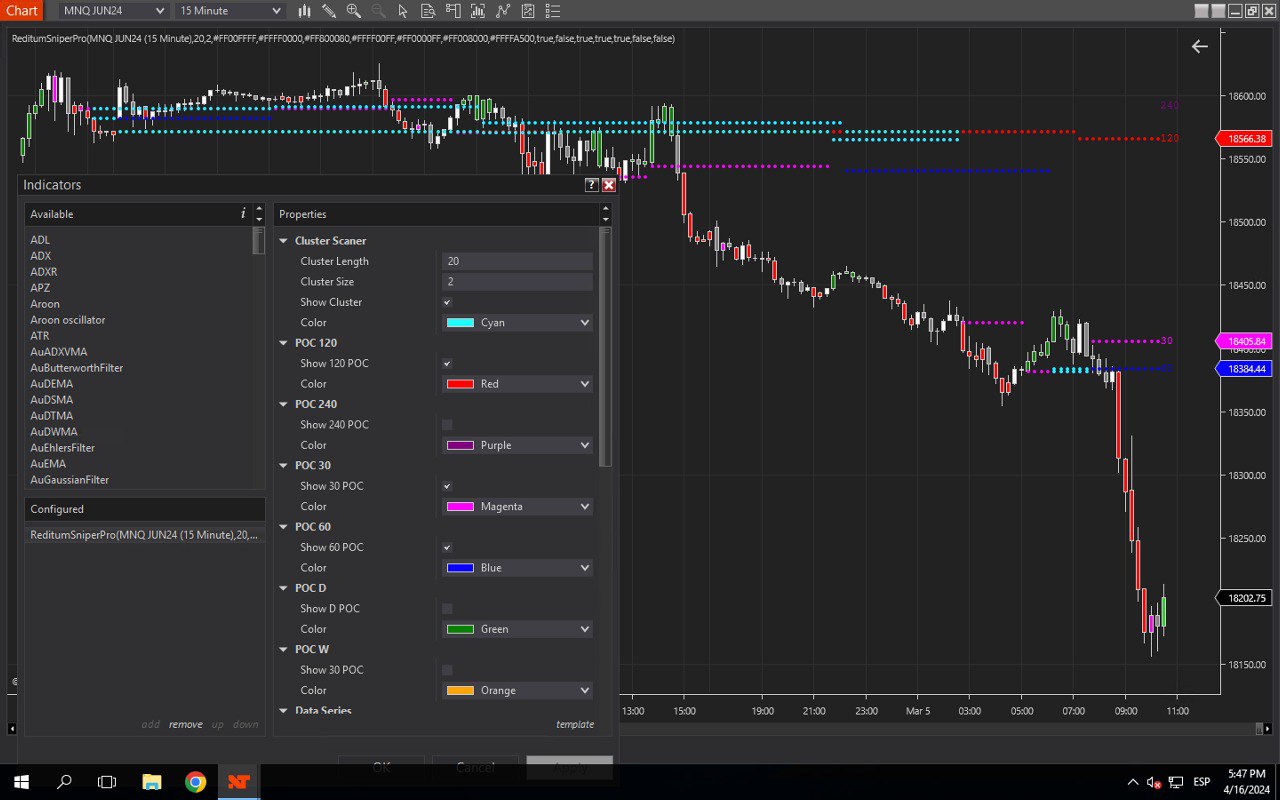This screenshot has height=800, width=1280.
Task: Open File Explorer from taskbar
Action: pyautogui.click(x=152, y=782)
